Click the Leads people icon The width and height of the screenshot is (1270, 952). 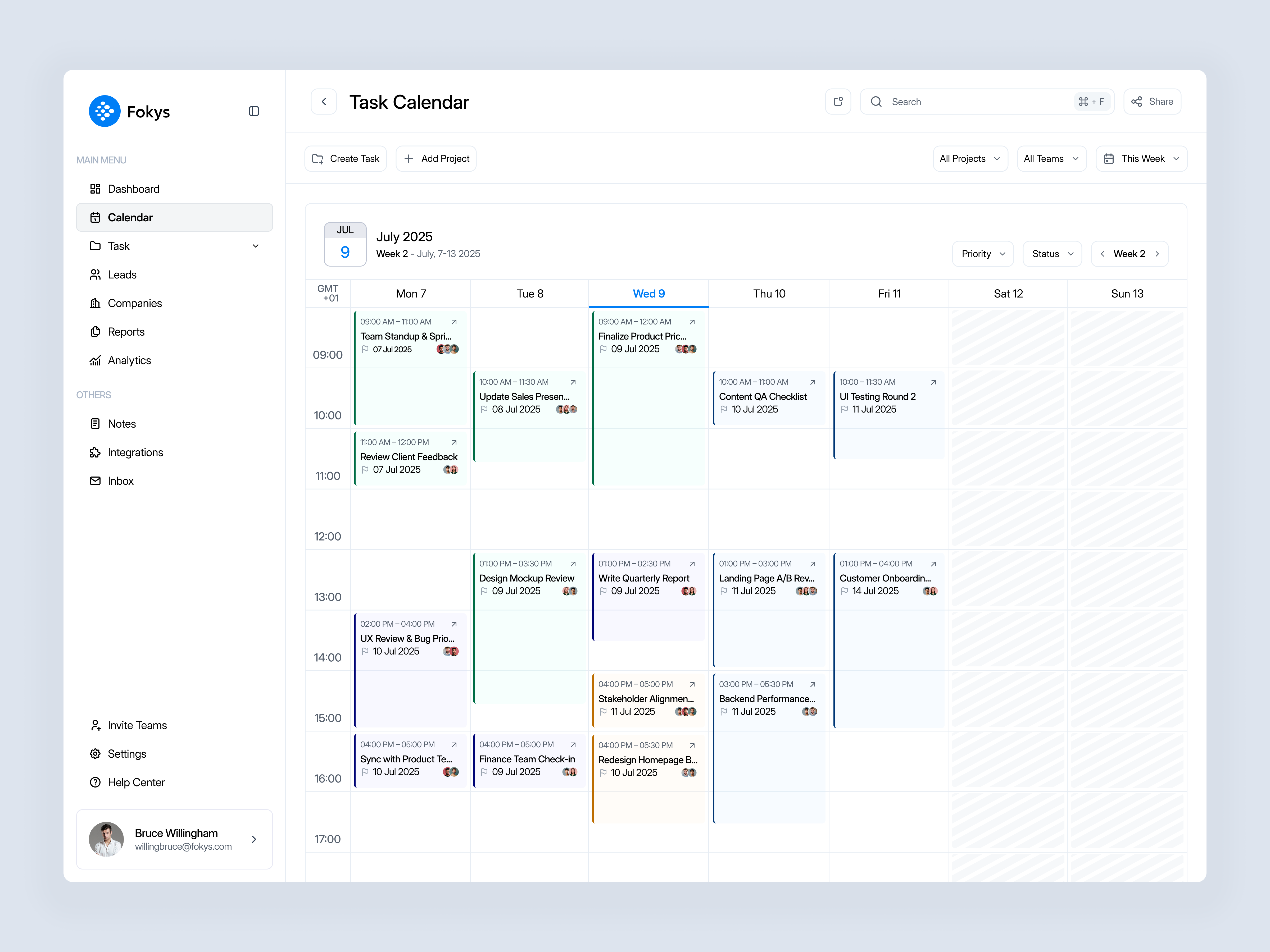tap(95, 274)
